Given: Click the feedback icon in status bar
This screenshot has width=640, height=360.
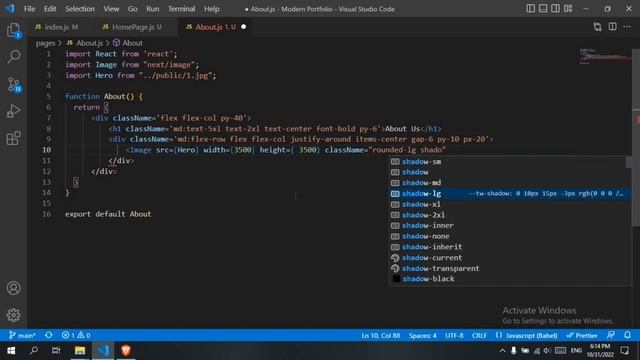Looking at the screenshot, I should point(611,335).
